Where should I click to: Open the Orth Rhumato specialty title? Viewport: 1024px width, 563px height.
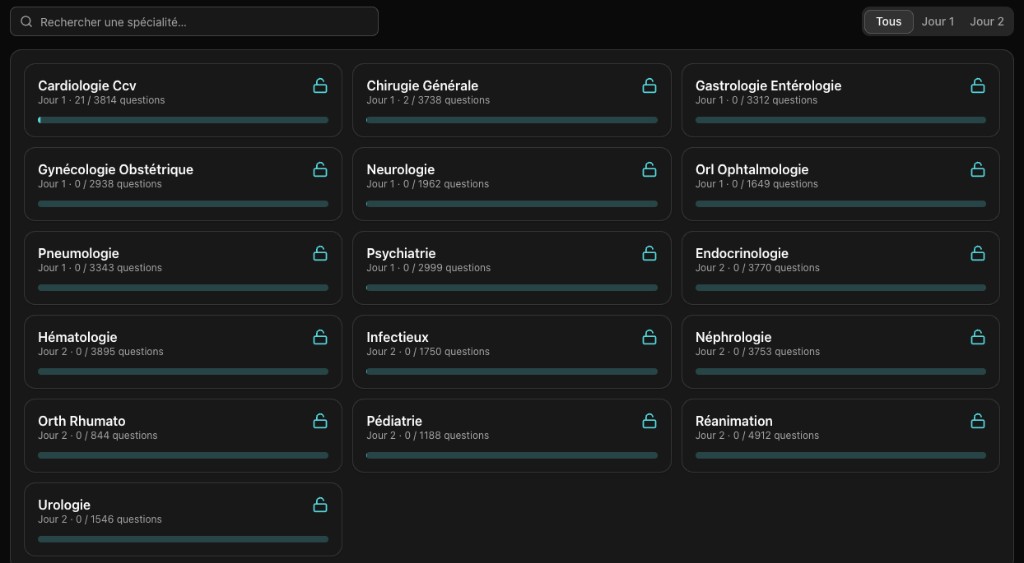[82, 421]
